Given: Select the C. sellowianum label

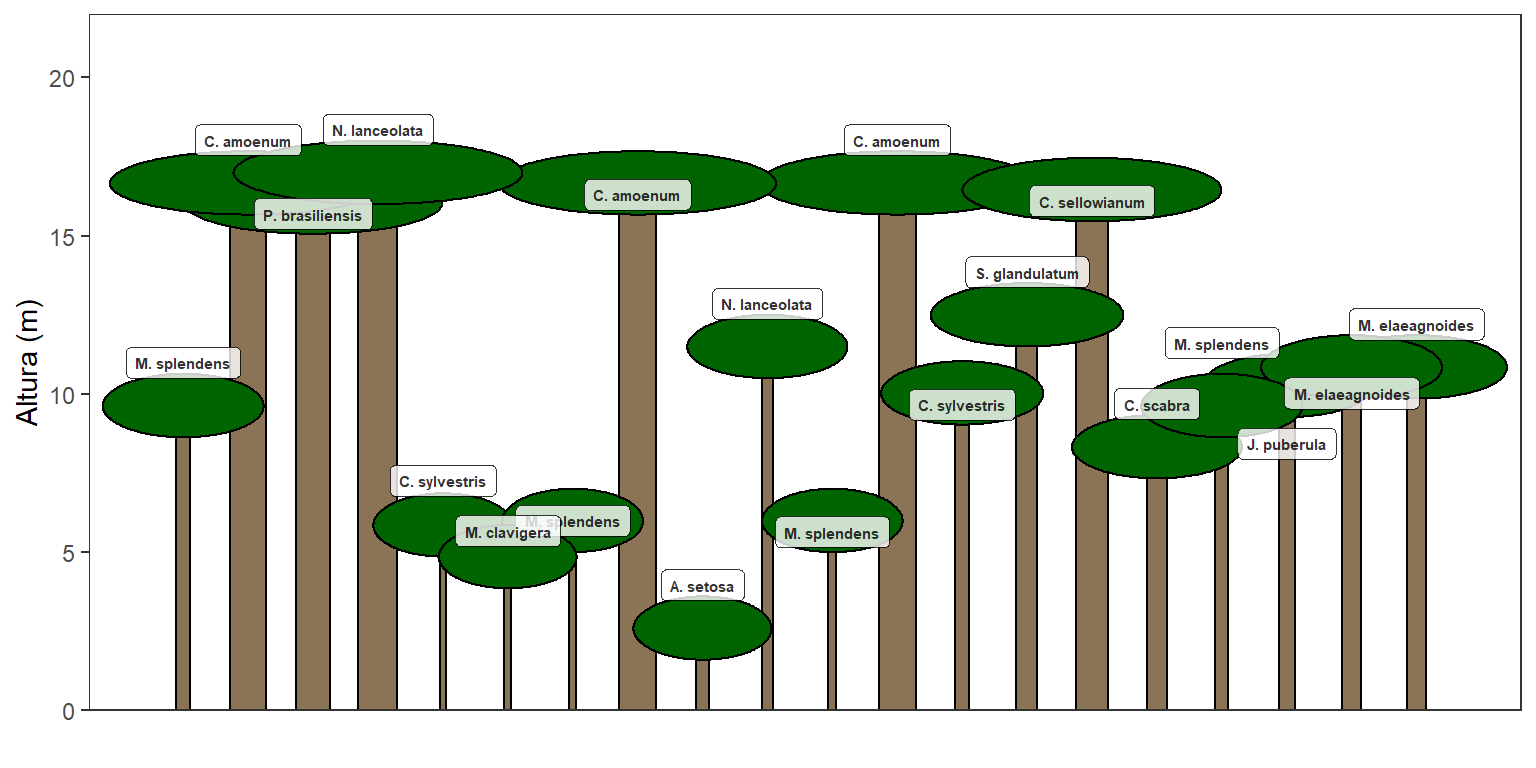Looking at the screenshot, I should coord(1091,203).
